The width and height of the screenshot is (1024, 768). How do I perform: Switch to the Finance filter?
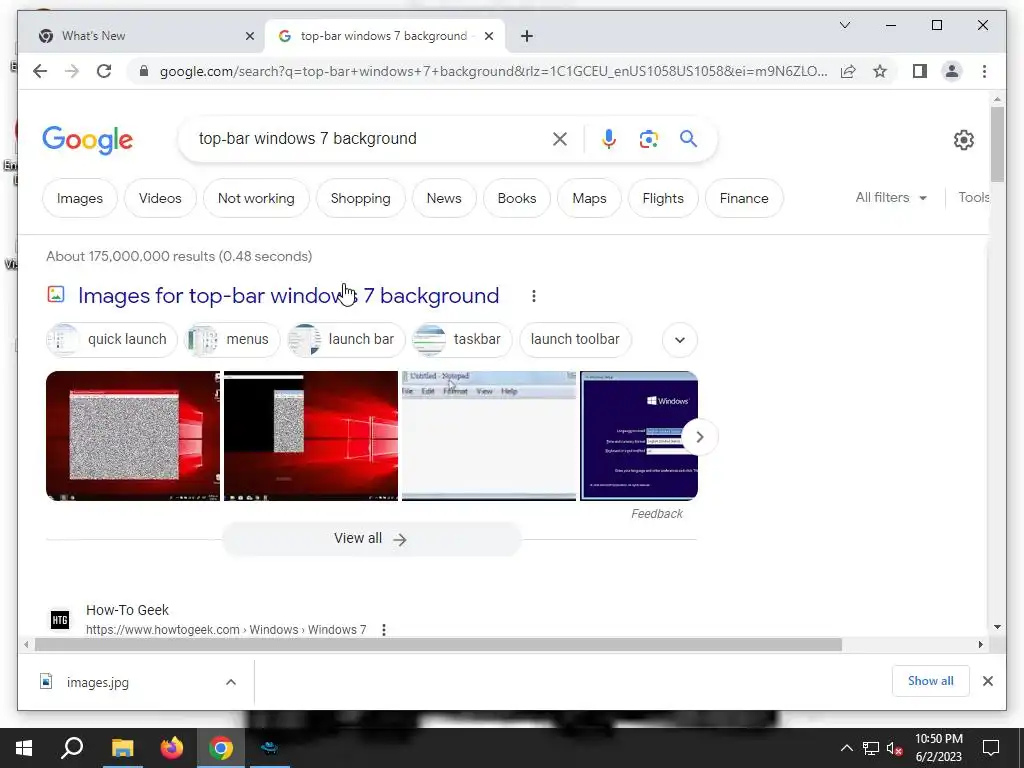[744, 198]
